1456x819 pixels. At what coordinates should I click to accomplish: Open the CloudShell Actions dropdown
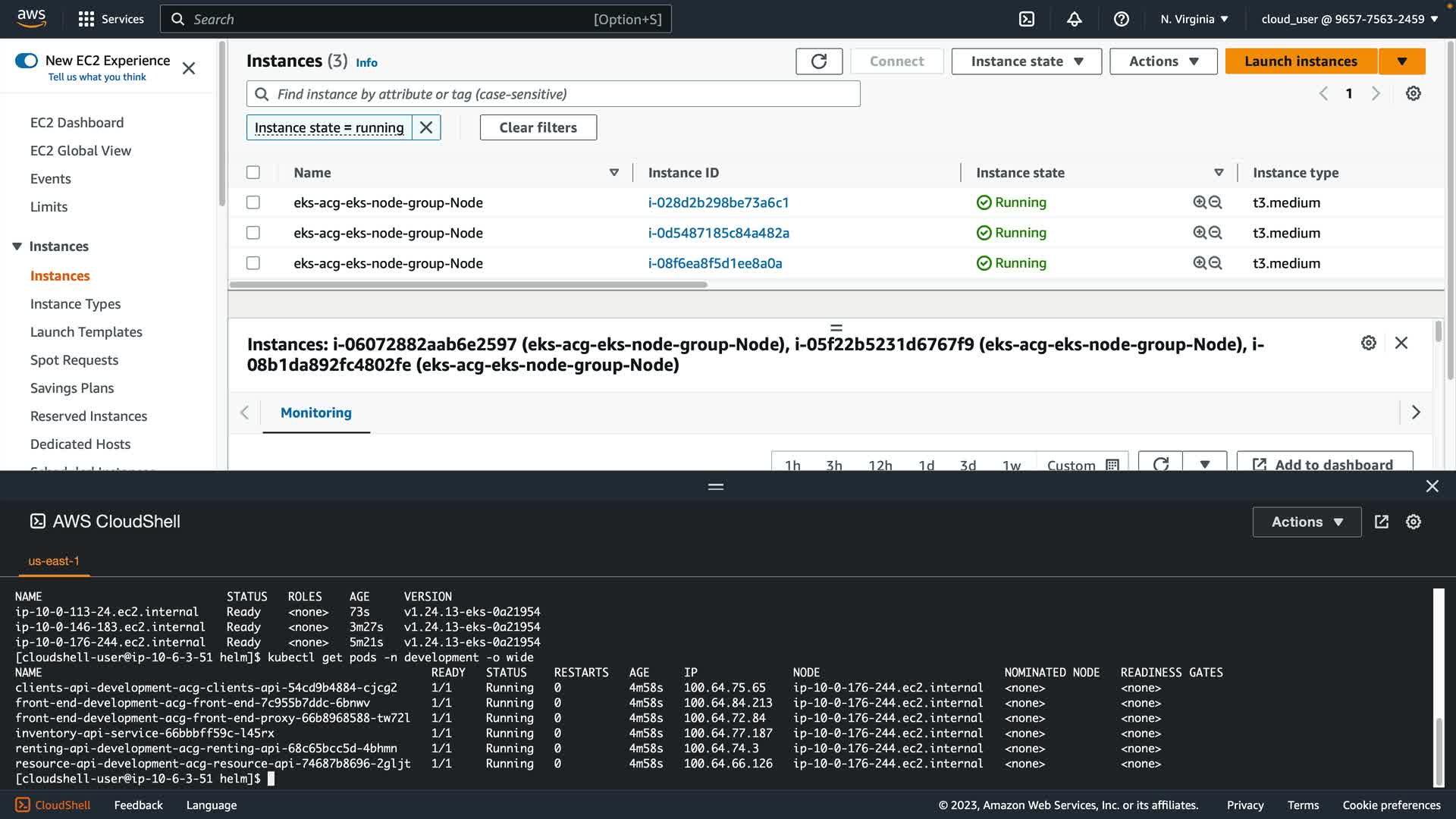[x=1307, y=522]
